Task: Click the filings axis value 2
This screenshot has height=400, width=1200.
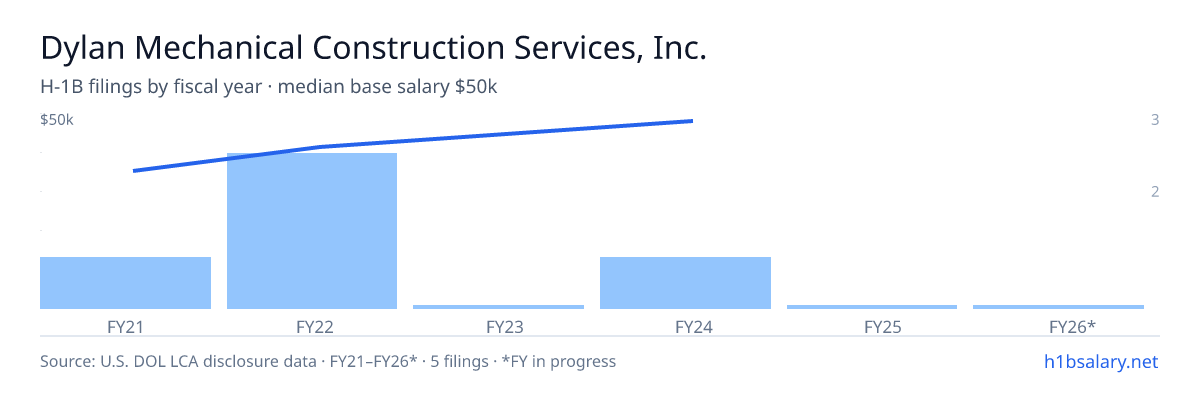Action: (x=1155, y=191)
